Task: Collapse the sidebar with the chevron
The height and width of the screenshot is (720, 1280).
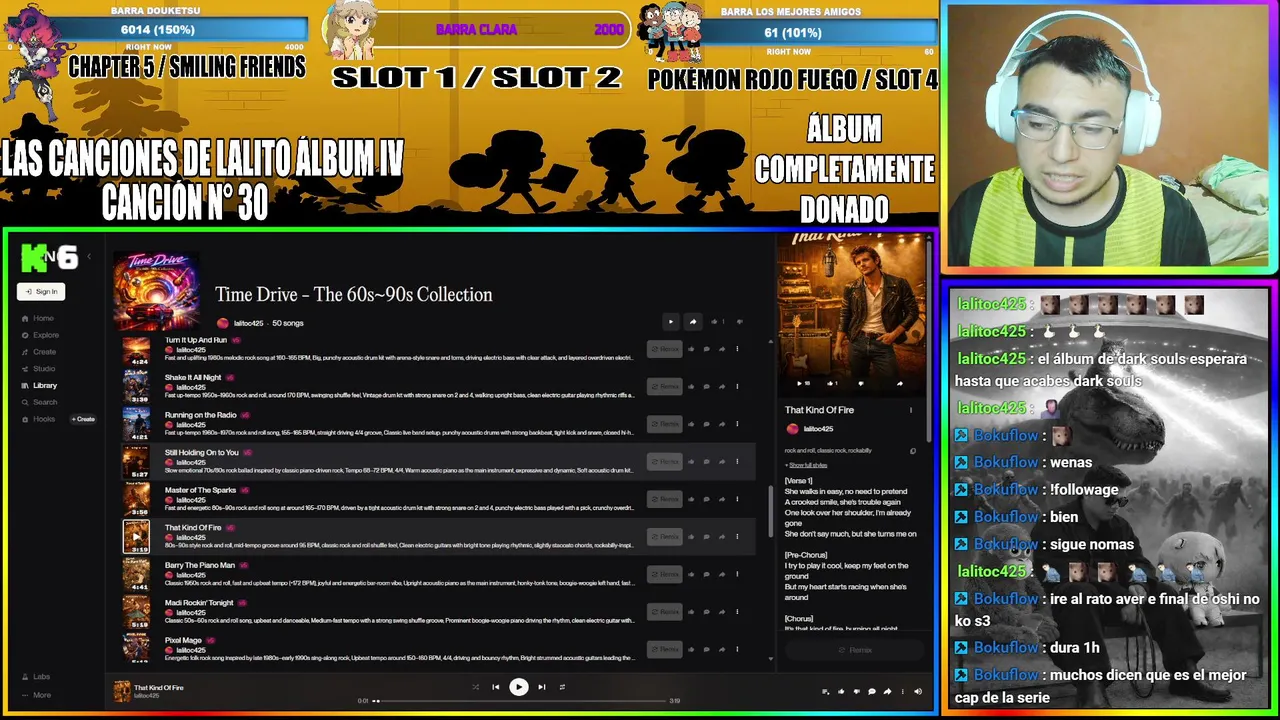Action: click(89, 257)
